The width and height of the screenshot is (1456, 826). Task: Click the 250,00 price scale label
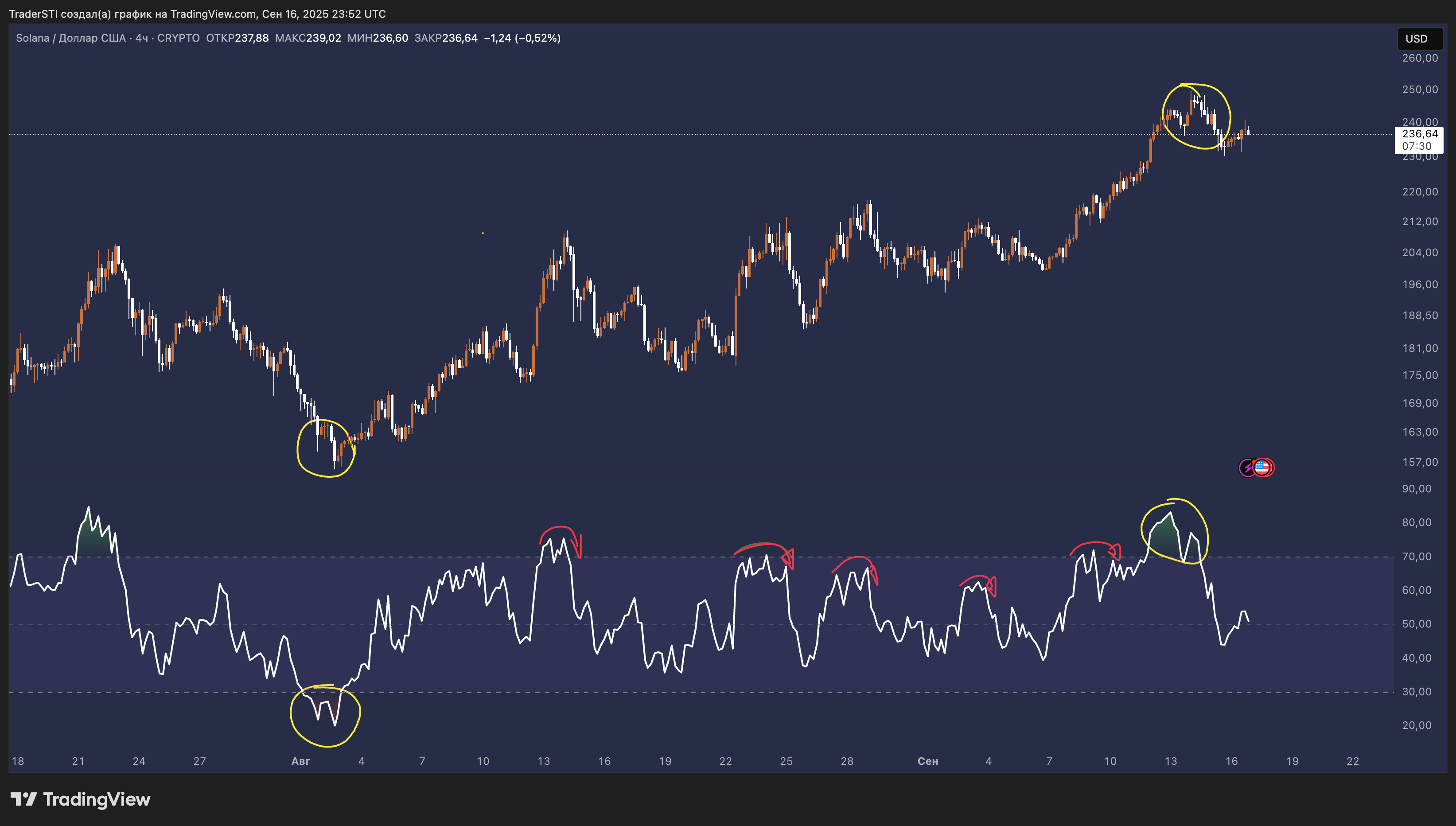(x=1419, y=90)
